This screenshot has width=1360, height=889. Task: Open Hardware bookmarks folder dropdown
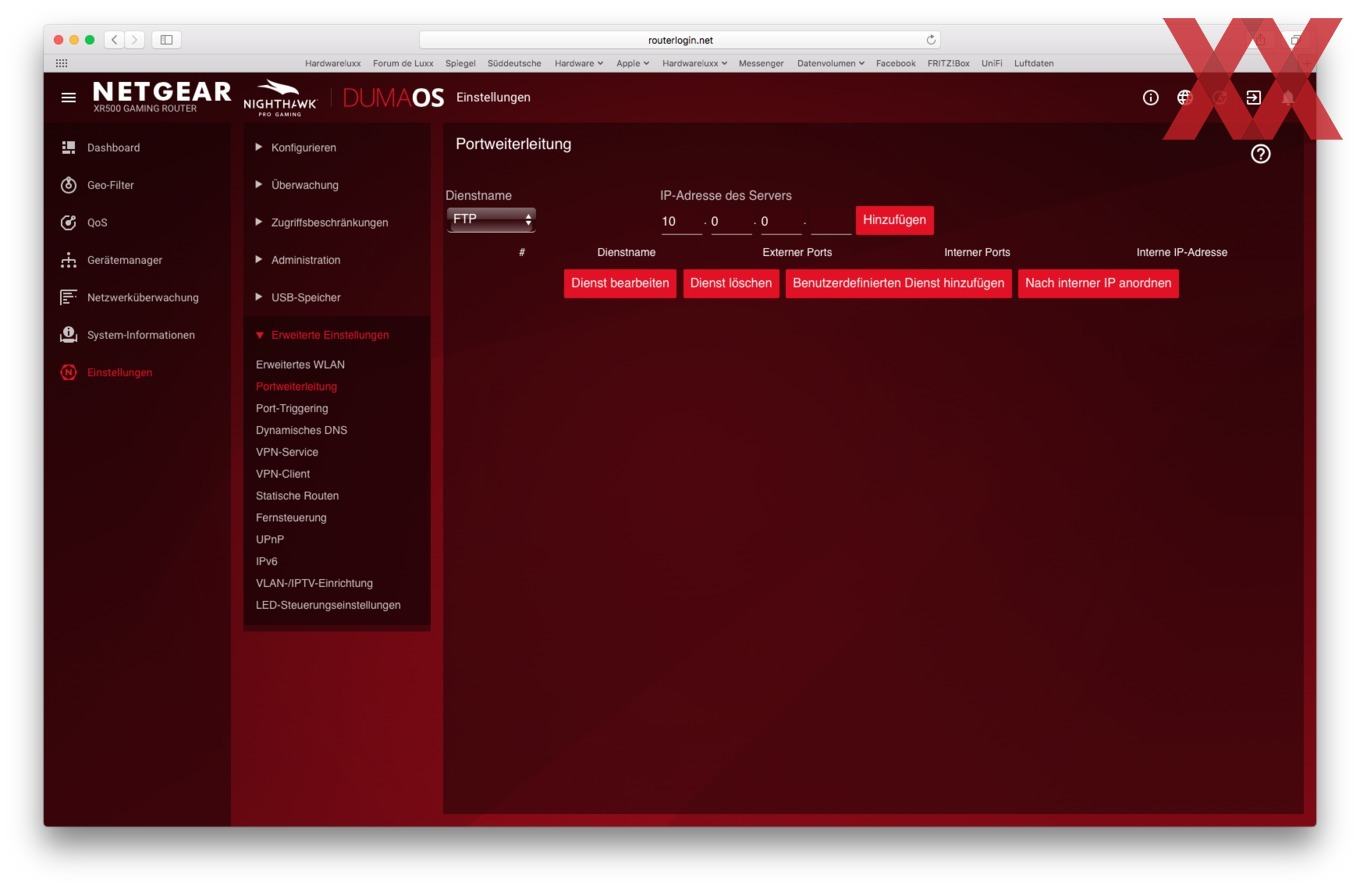(x=579, y=63)
